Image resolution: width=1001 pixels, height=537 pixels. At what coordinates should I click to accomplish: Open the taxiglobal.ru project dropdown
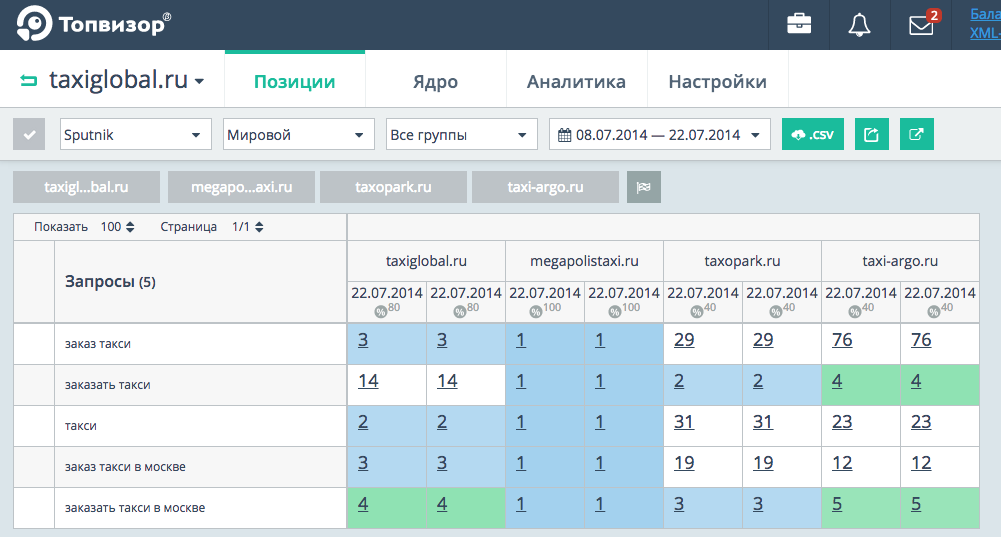[126, 80]
